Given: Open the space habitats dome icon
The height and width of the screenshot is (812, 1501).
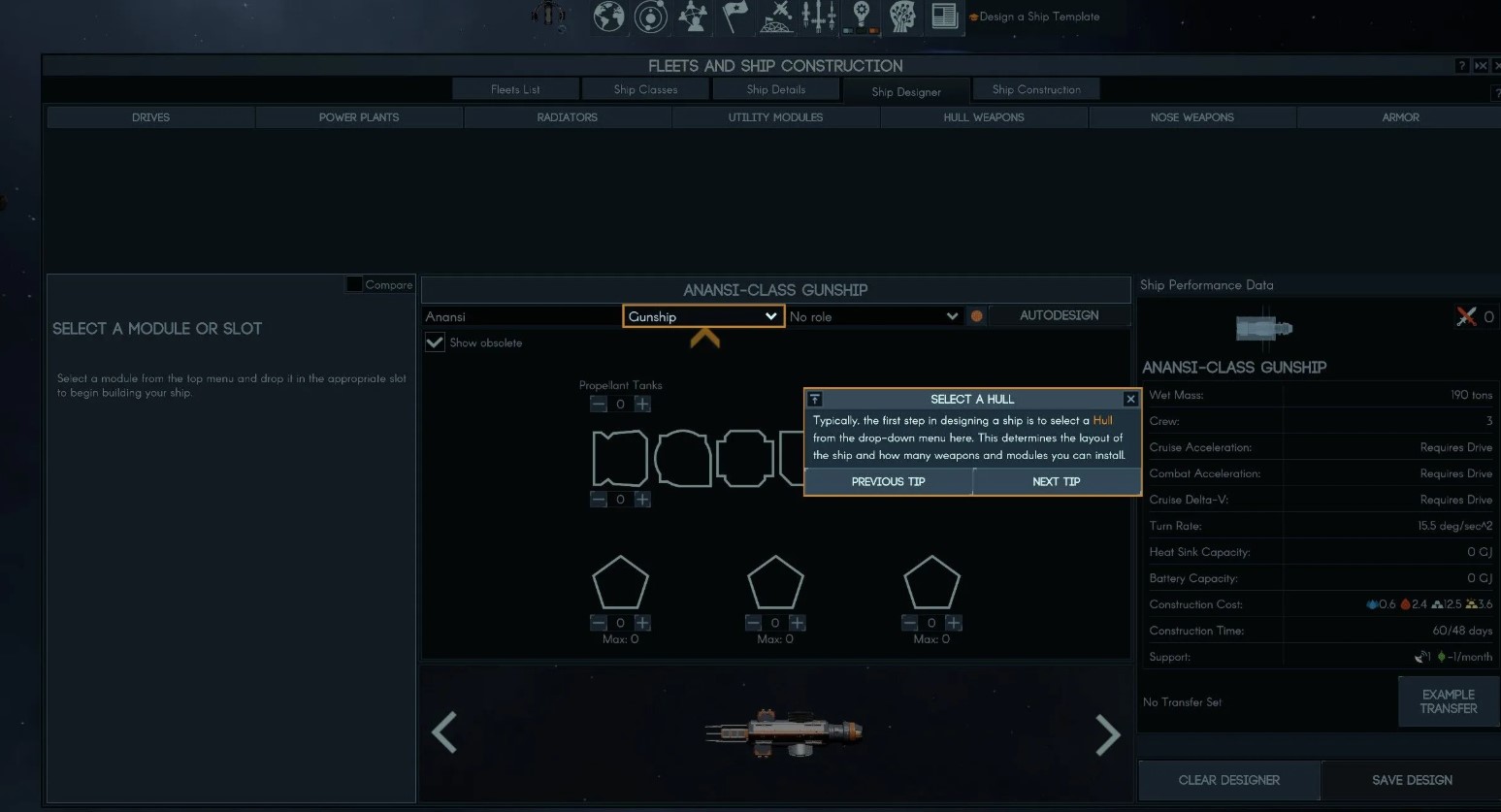Looking at the screenshot, I should [x=776, y=16].
